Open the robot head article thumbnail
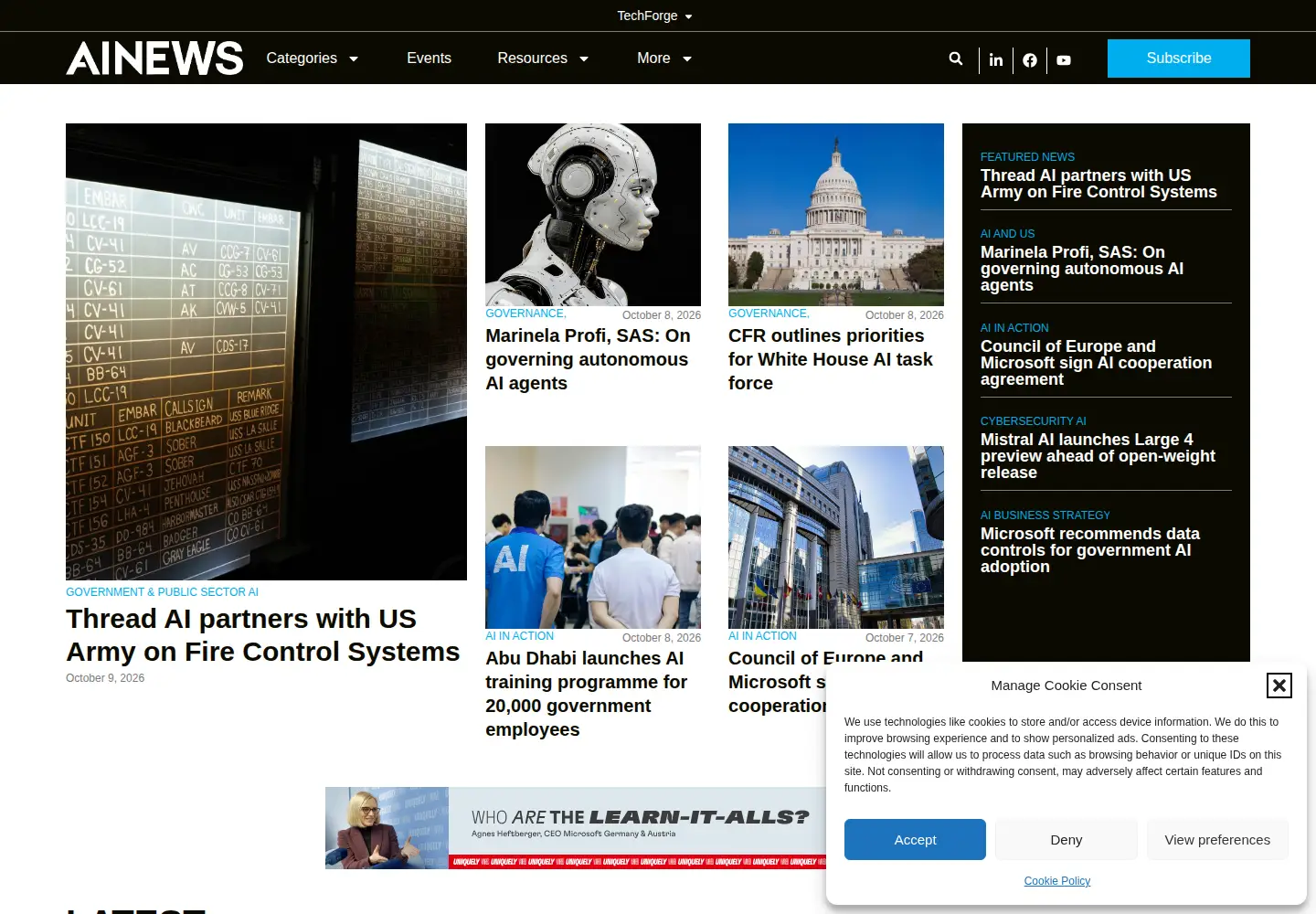Viewport: 1316px width, 914px height. pos(593,215)
